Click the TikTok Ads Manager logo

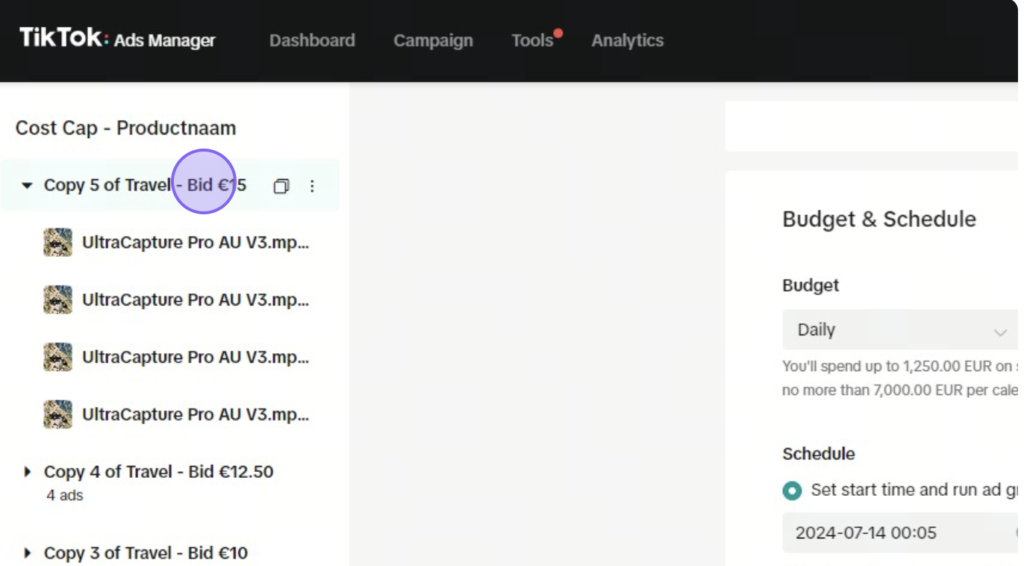tap(117, 39)
